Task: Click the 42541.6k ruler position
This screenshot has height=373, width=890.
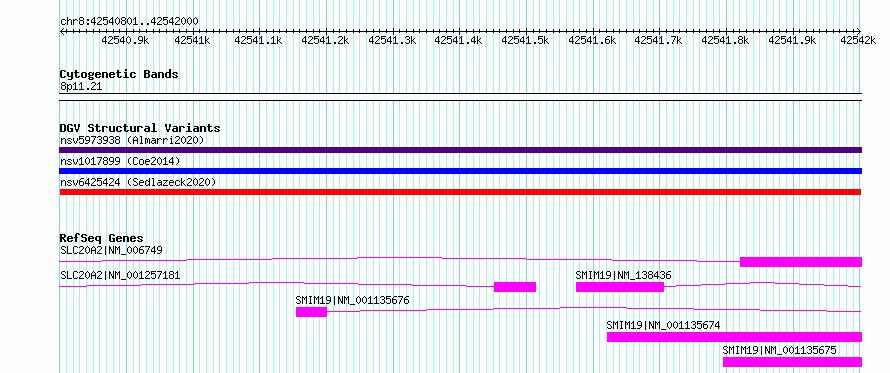Action: point(592,40)
